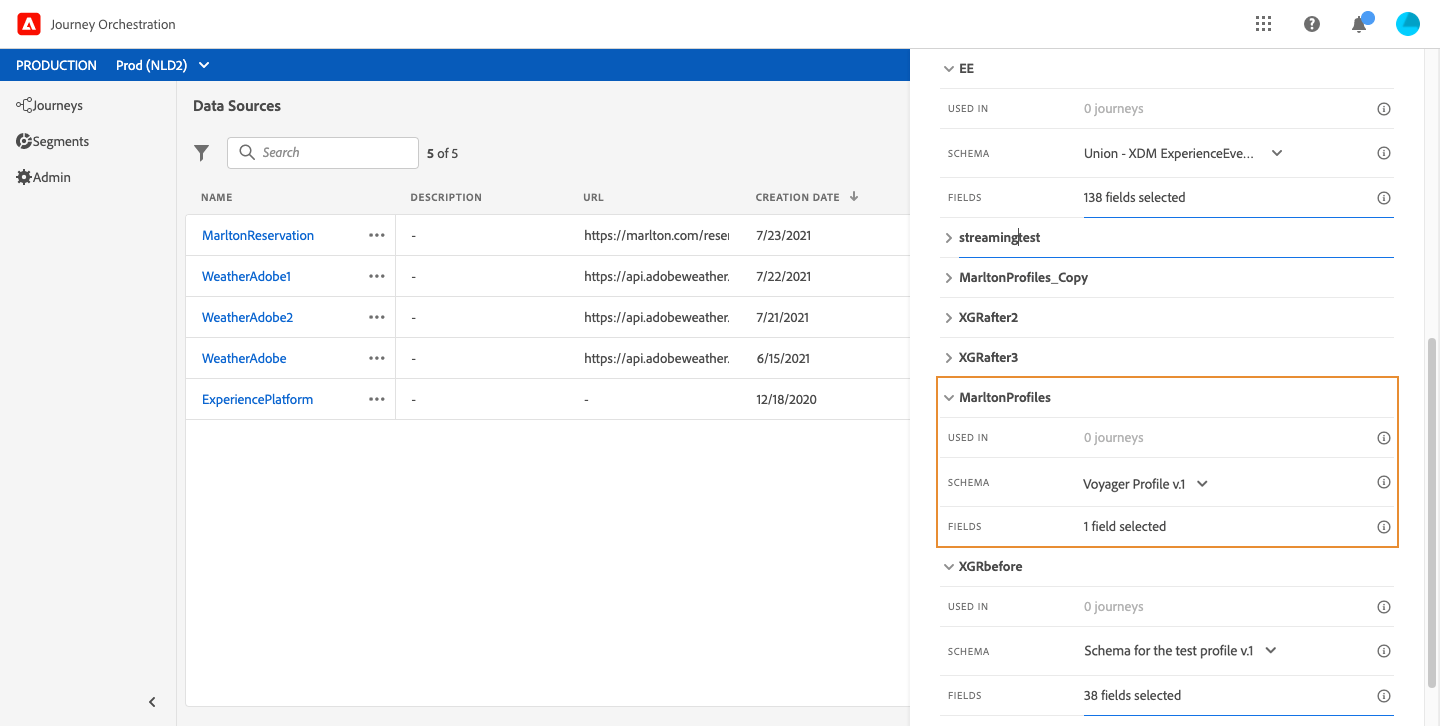This screenshot has height=726, width=1440.
Task: Collapse the EE field group
Action: [949, 69]
